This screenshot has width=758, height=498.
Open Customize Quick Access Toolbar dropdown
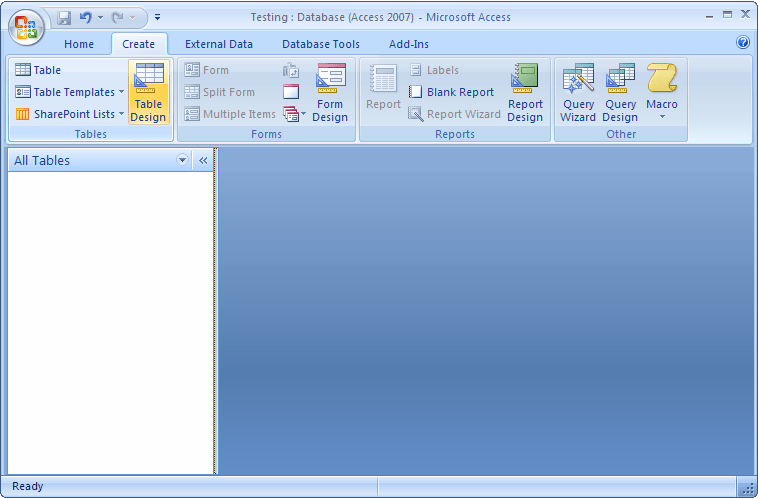coord(157,17)
